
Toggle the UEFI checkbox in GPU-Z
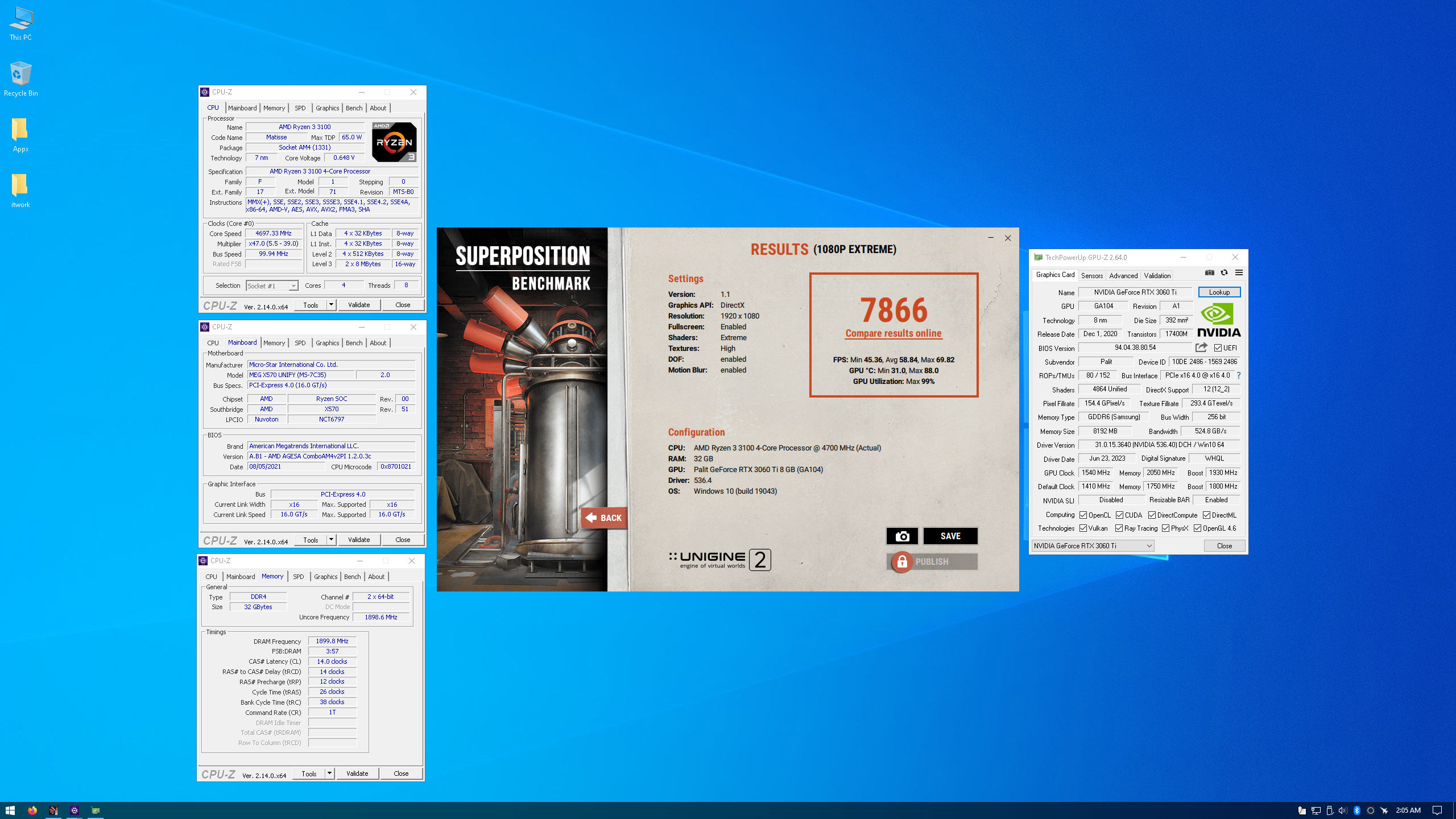[x=1218, y=348]
